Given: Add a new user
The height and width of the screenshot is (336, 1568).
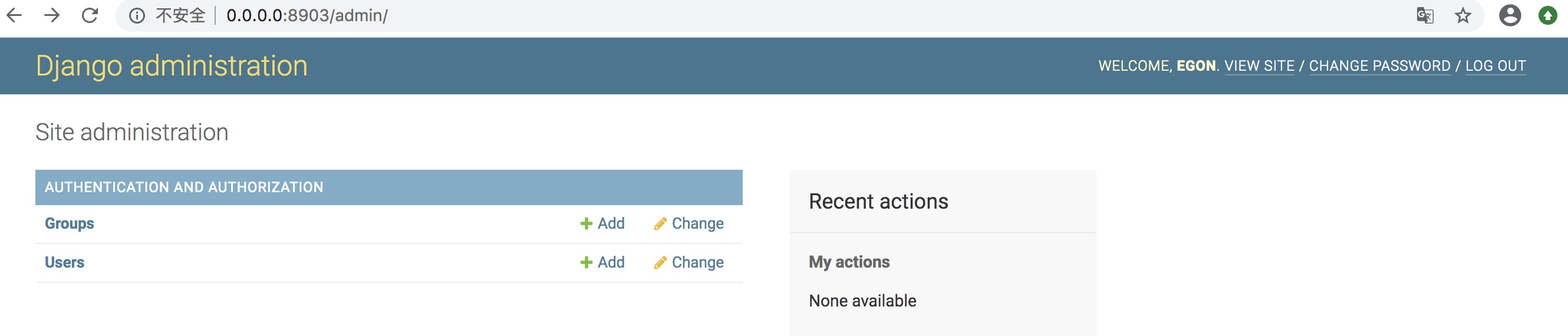Looking at the screenshot, I should pyautogui.click(x=602, y=262).
